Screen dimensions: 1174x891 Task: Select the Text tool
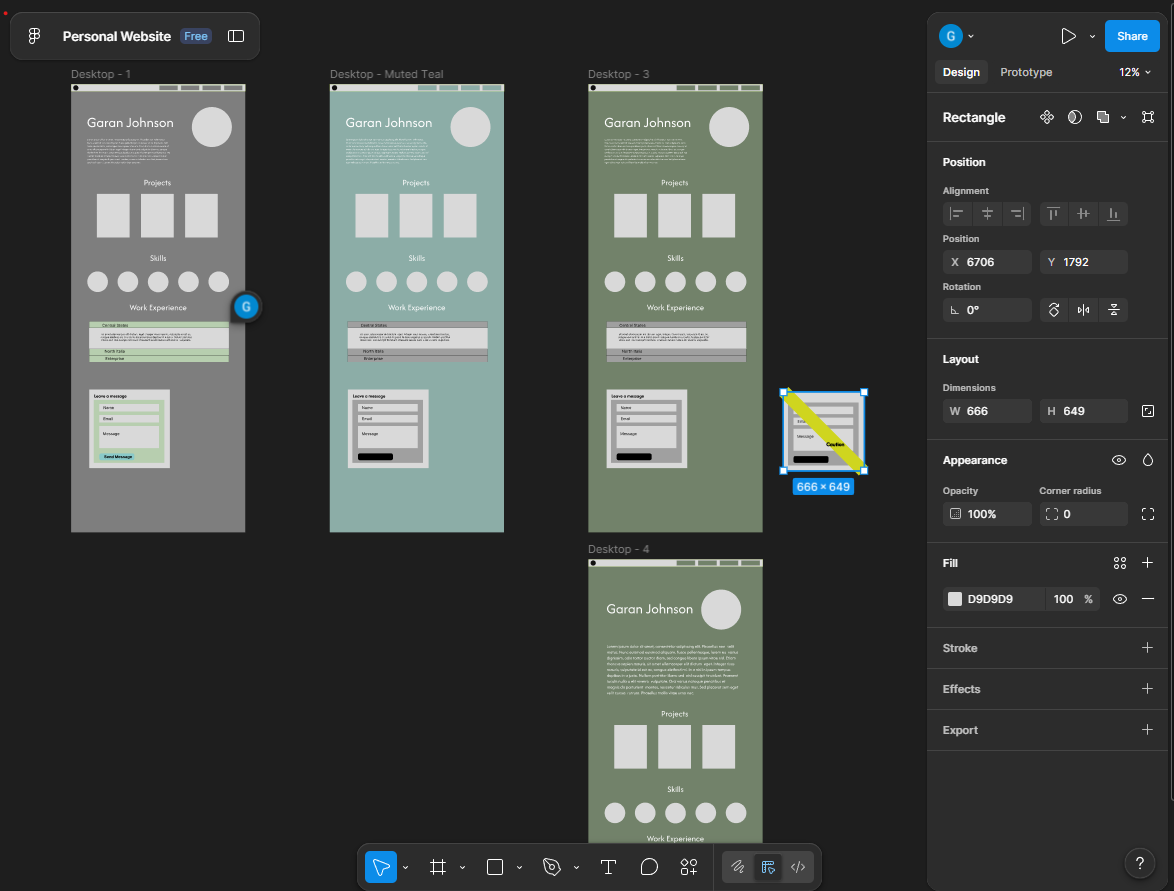point(608,867)
